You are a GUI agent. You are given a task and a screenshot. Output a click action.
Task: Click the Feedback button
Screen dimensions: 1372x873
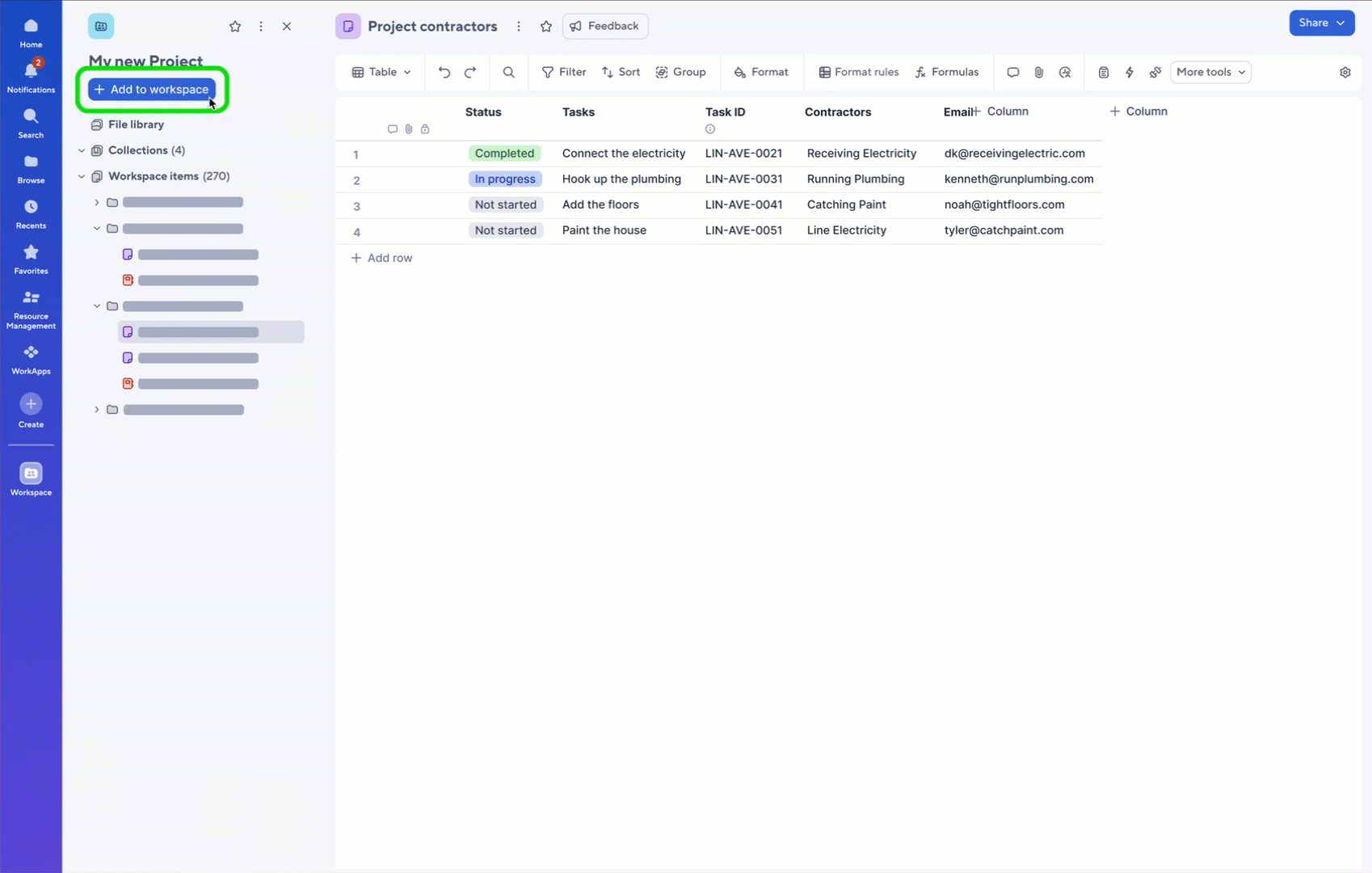coord(605,26)
